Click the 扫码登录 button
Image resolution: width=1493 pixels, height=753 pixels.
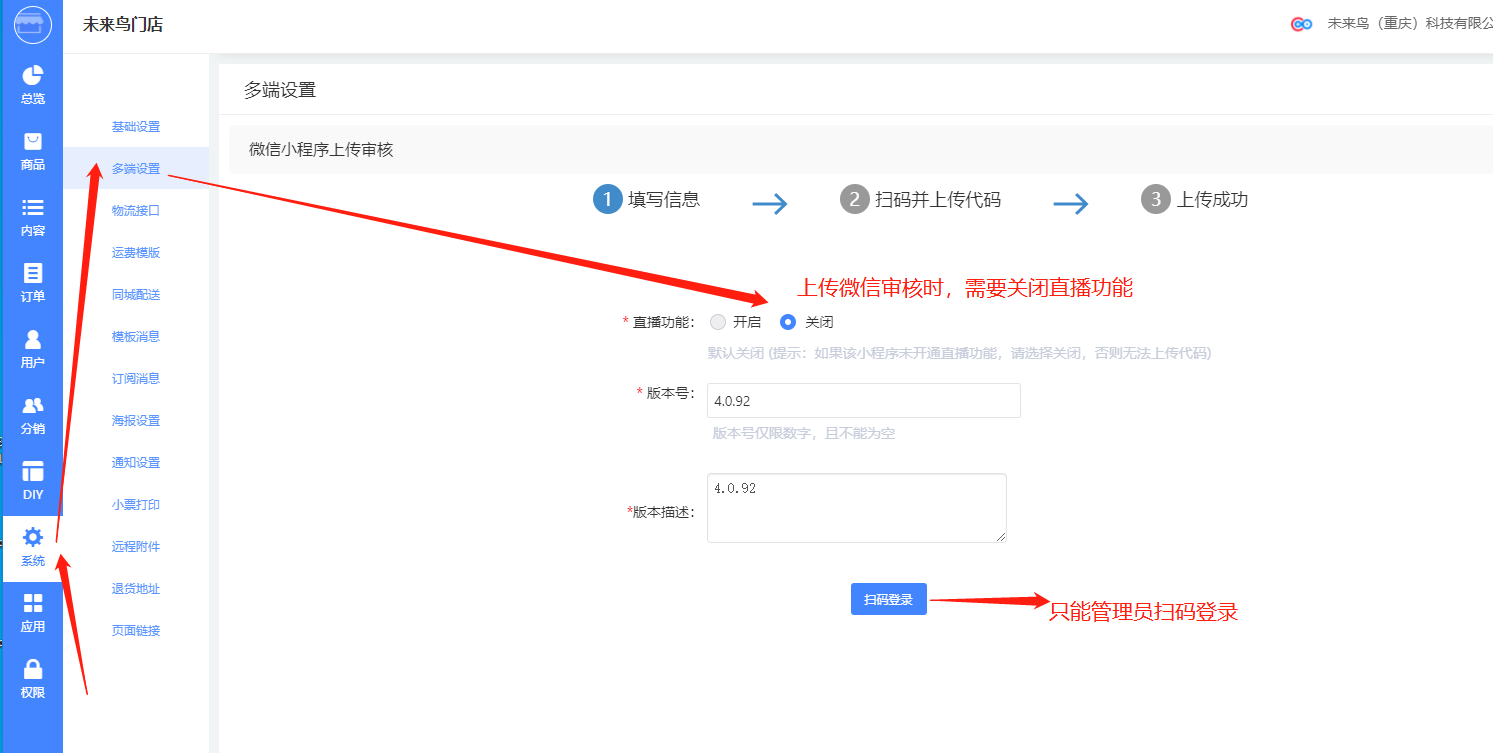[888, 599]
